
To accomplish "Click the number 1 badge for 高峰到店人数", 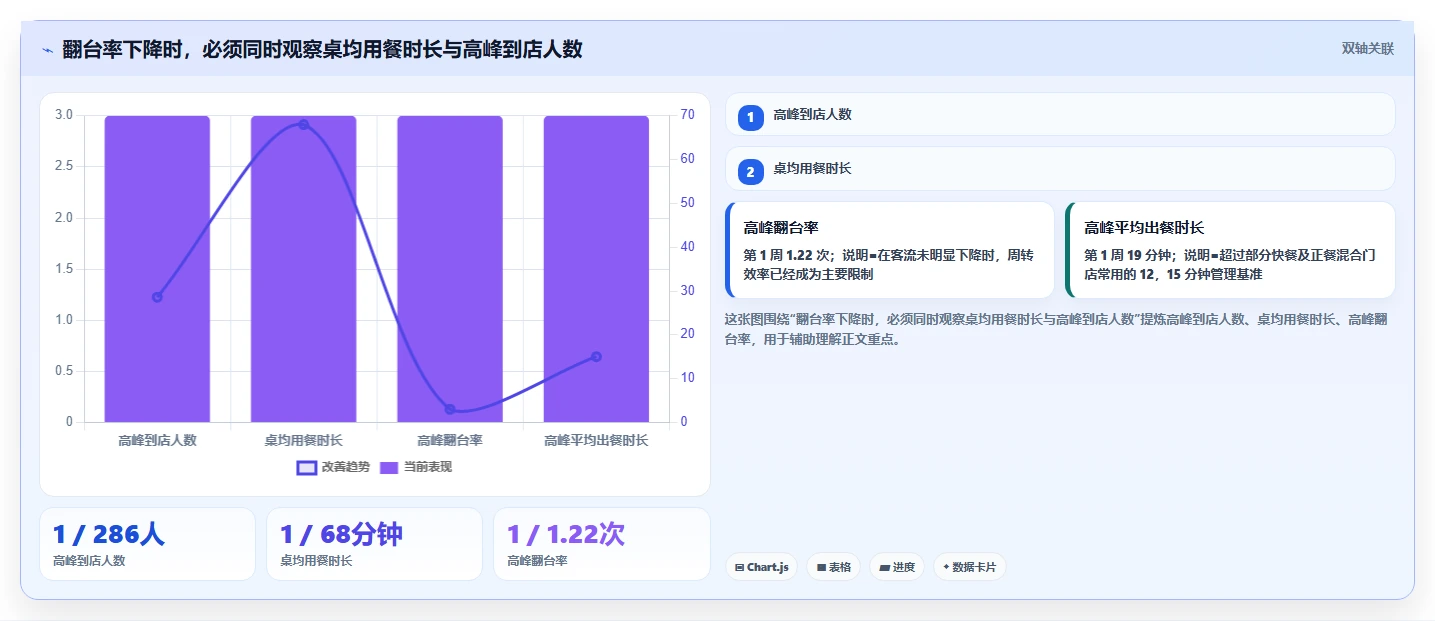I will (750, 117).
